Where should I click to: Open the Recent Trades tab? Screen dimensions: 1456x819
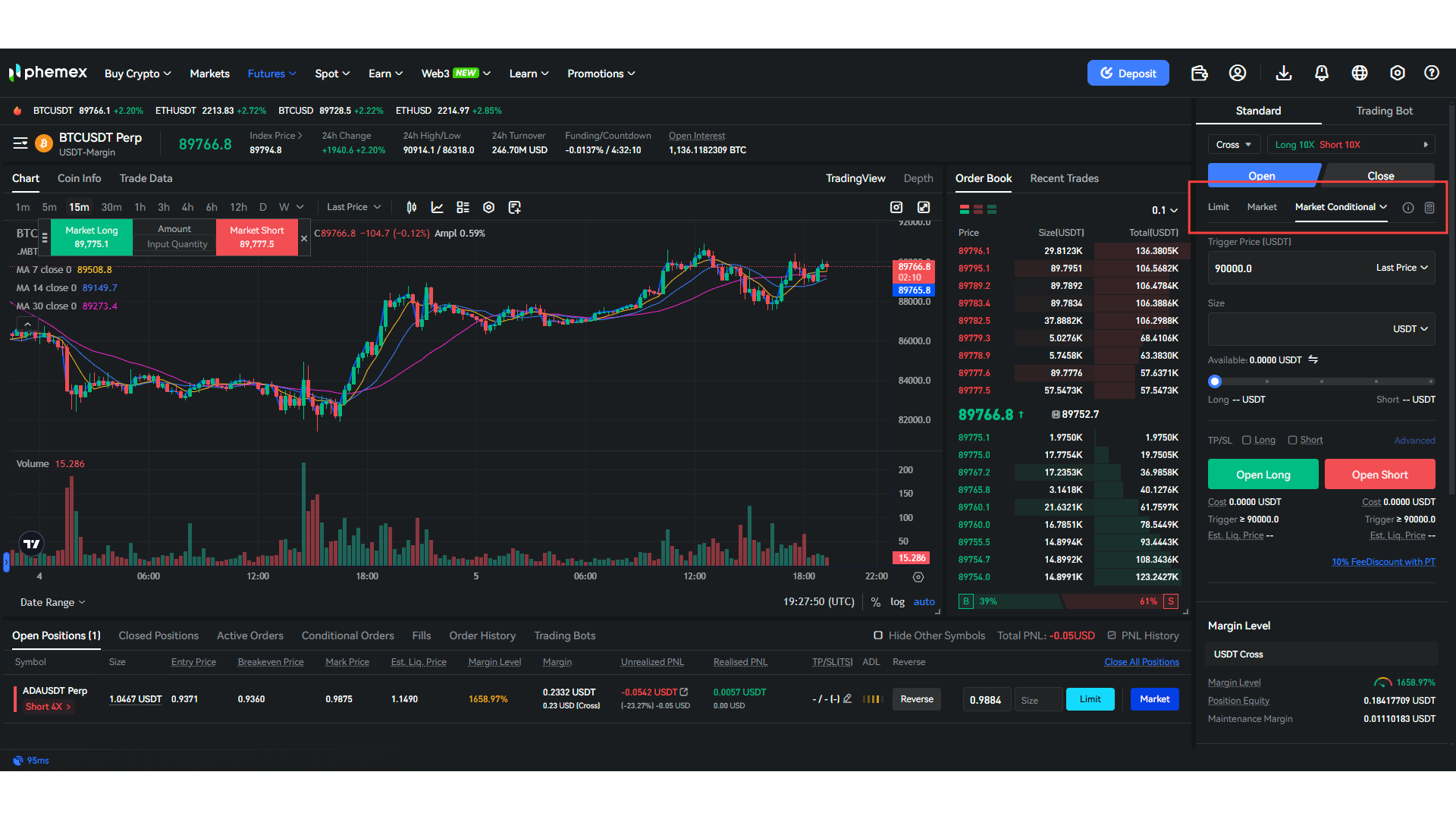coord(1064,178)
